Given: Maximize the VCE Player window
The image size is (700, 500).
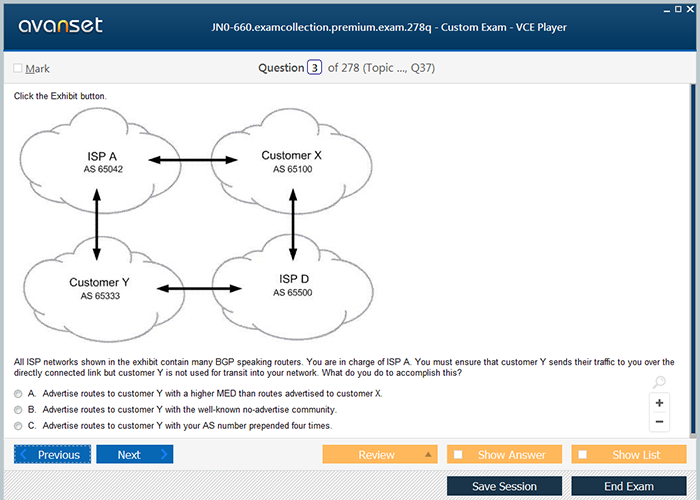Looking at the screenshot, I should 678,9.
